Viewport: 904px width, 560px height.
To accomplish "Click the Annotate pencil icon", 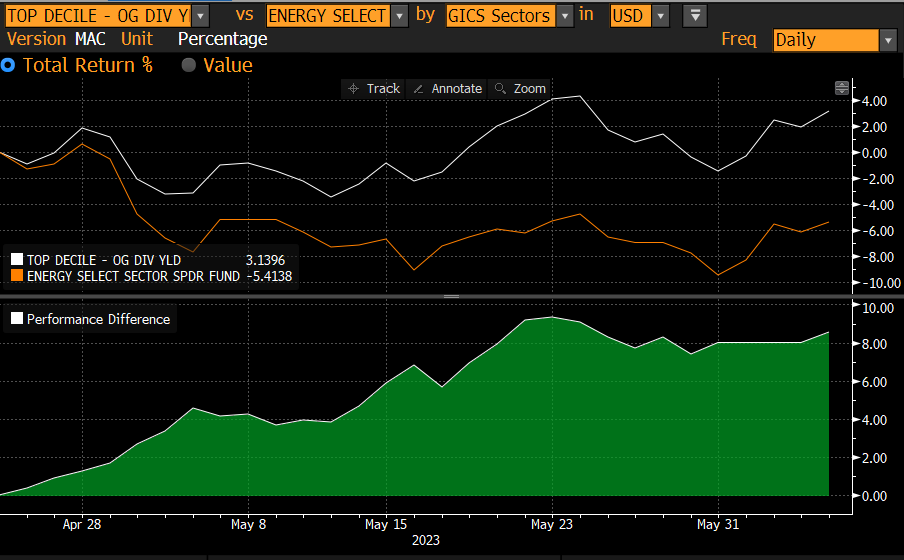I will pos(419,89).
